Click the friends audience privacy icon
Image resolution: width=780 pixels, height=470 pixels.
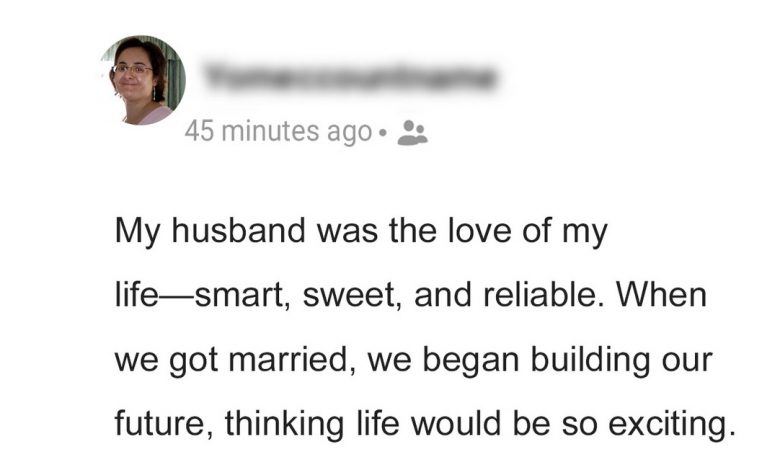tap(412, 133)
